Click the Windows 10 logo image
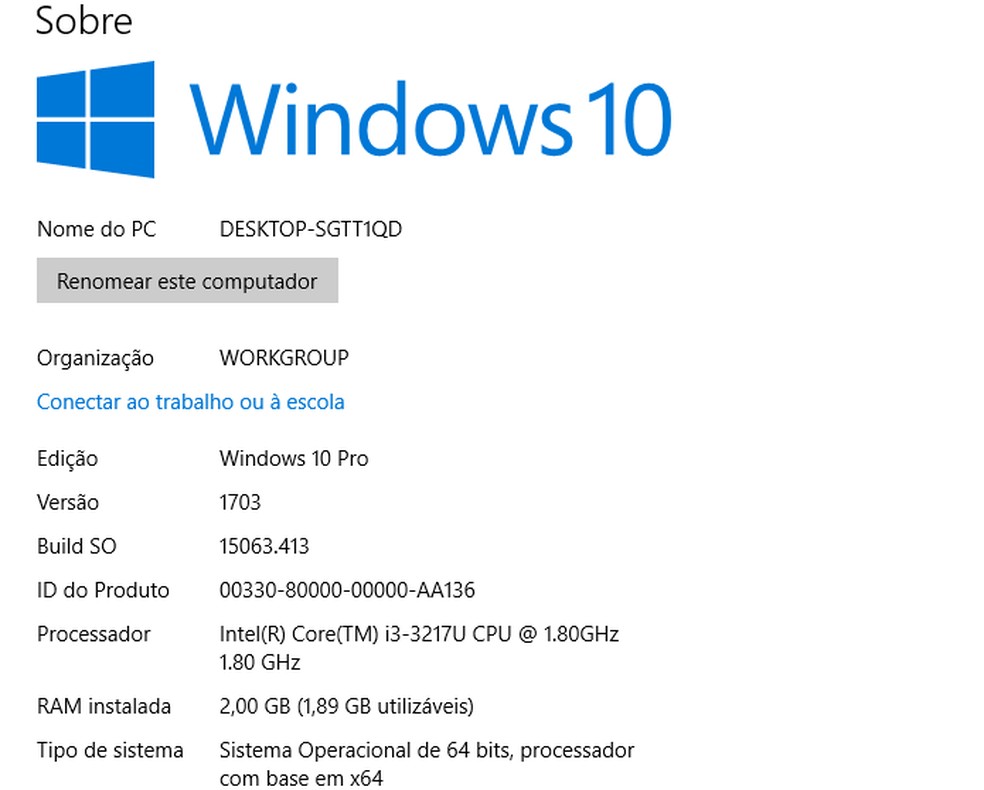The image size is (984, 790). (354, 120)
